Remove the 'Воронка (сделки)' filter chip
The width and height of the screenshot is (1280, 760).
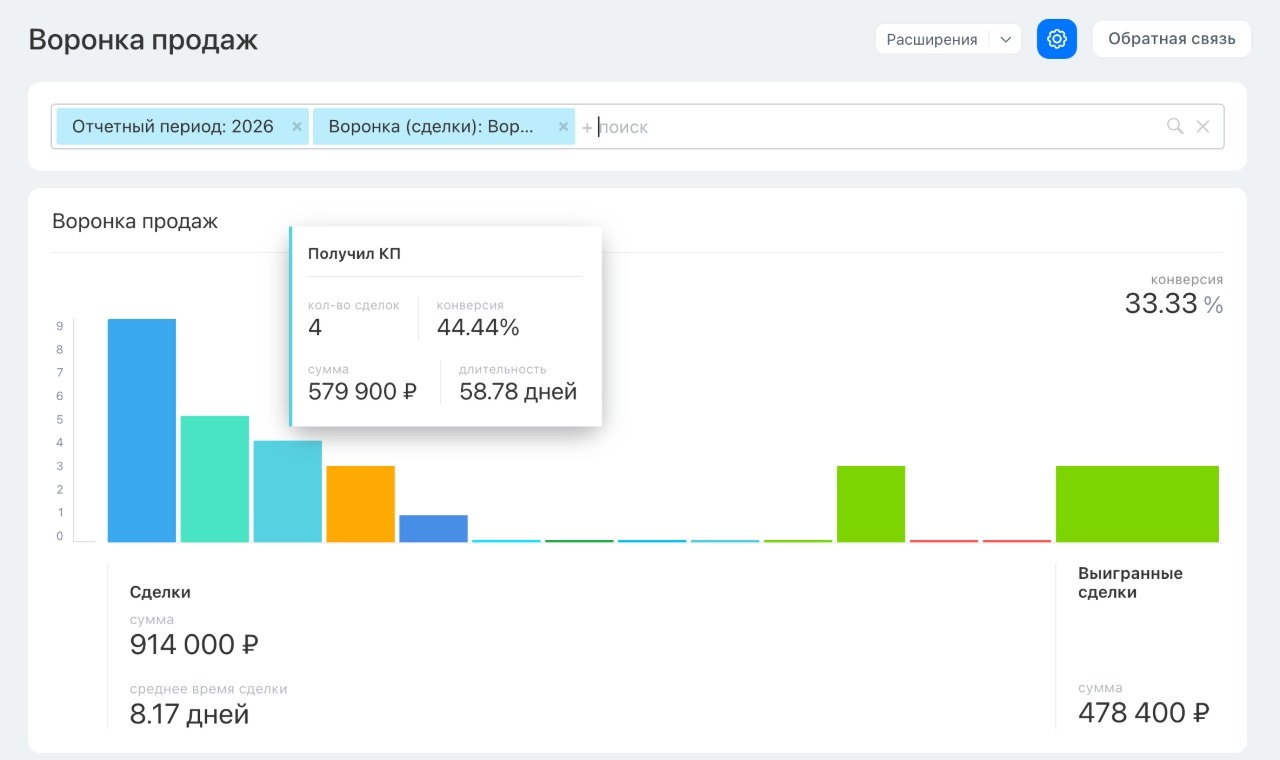pos(563,127)
